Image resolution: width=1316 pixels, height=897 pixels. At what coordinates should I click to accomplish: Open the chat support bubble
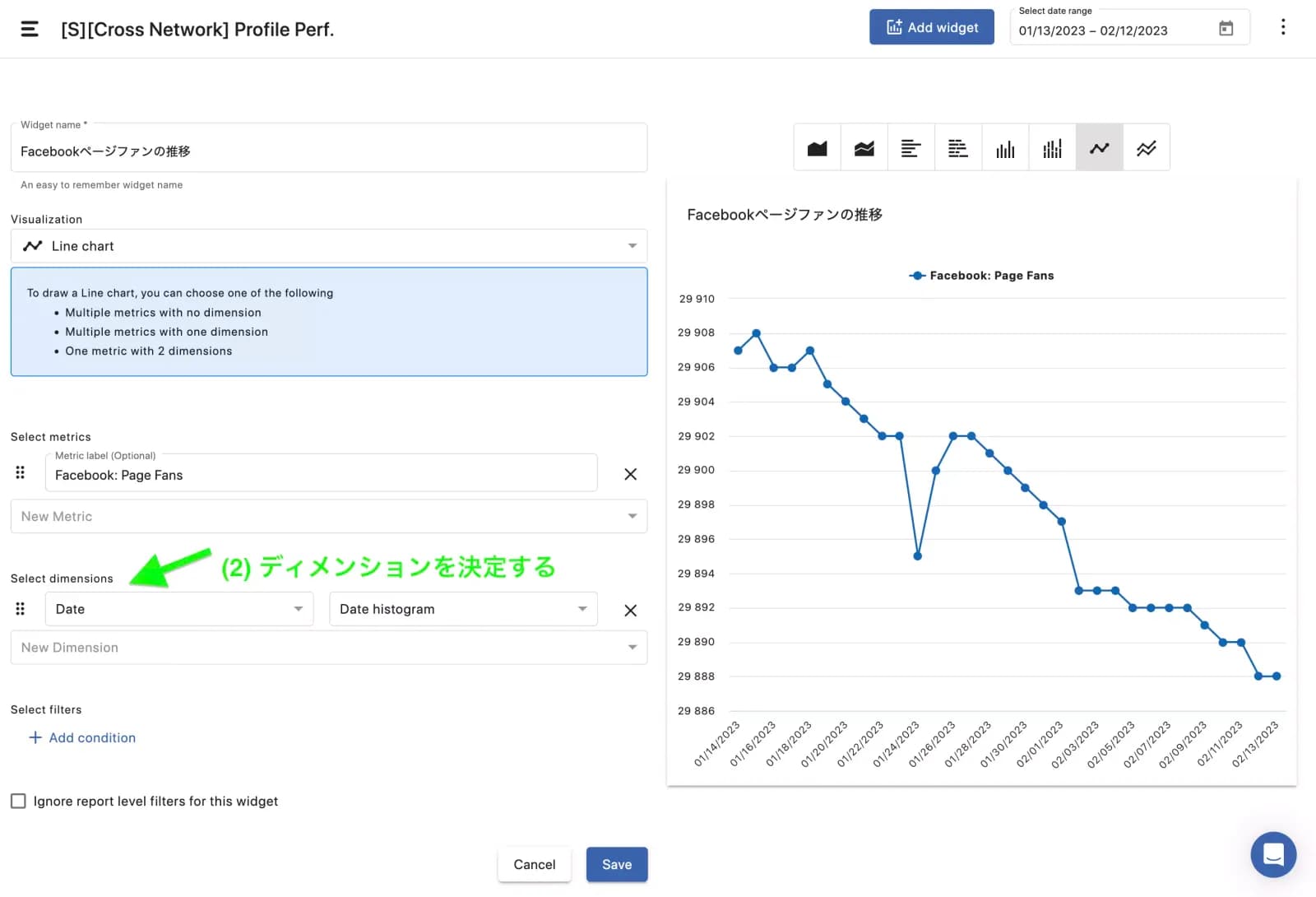1272,854
